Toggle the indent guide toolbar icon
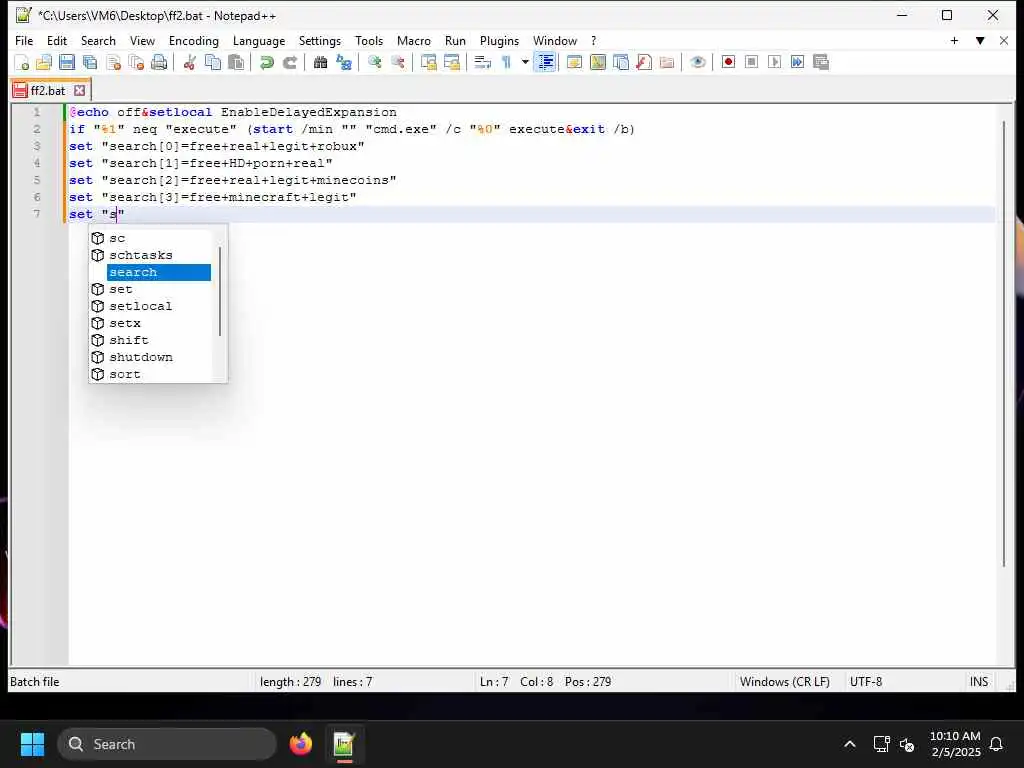The image size is (1024, 768). click(x=545, y=63)
